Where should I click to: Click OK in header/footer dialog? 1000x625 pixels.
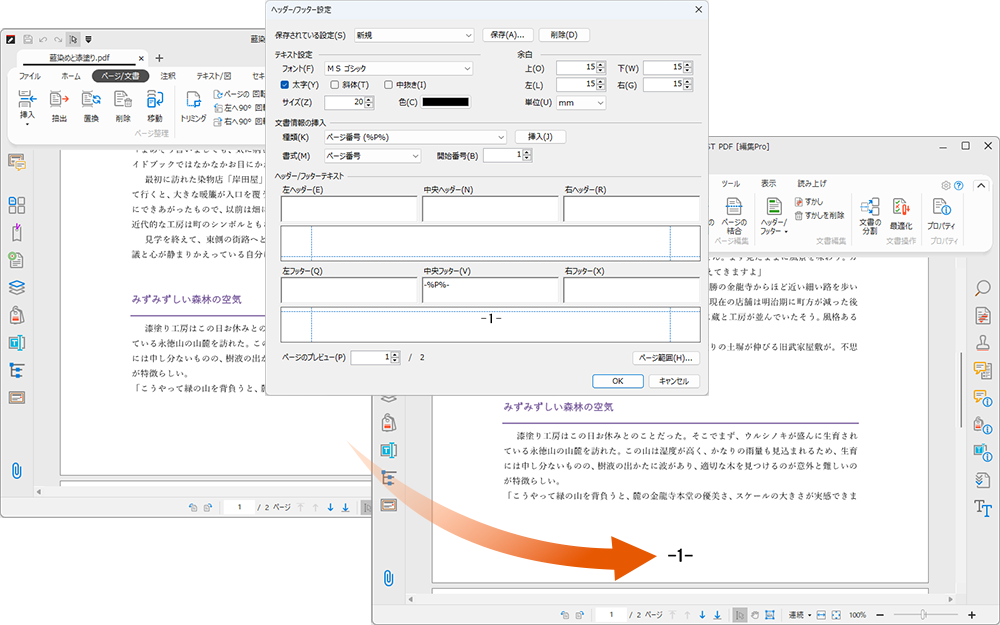click(x=617, y=381)
